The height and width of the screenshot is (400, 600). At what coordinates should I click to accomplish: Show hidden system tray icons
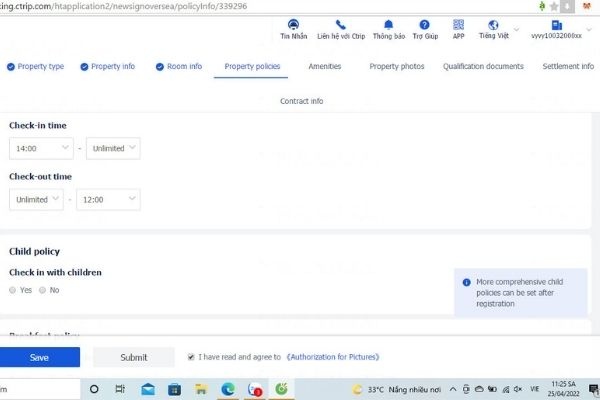pos(453,389)
